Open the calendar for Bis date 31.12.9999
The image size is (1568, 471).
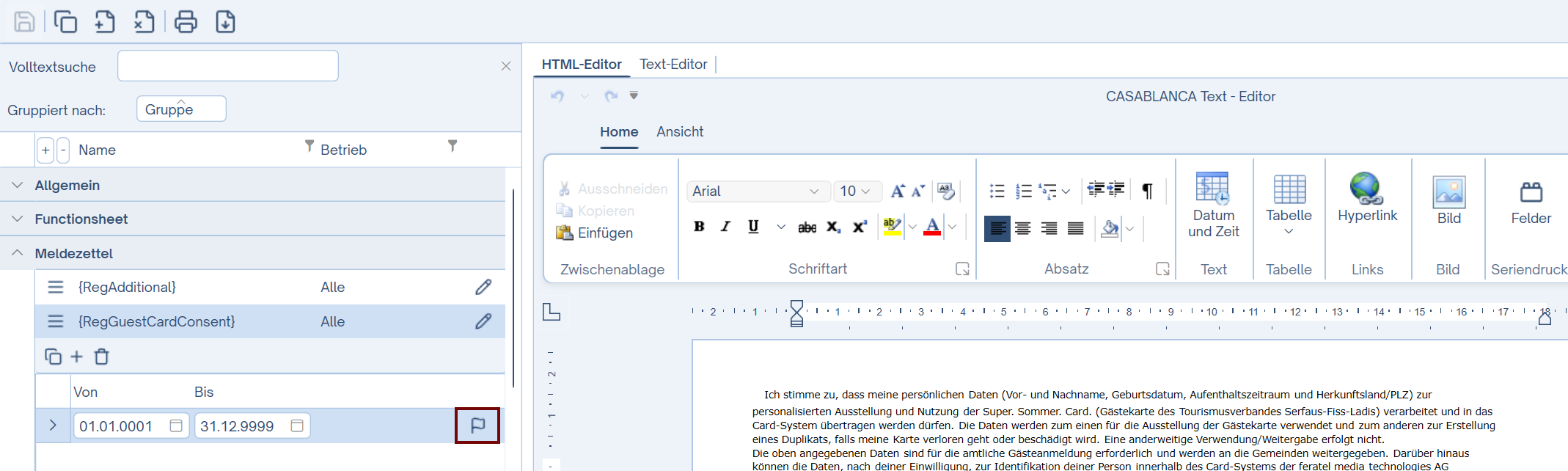[297, 426]
